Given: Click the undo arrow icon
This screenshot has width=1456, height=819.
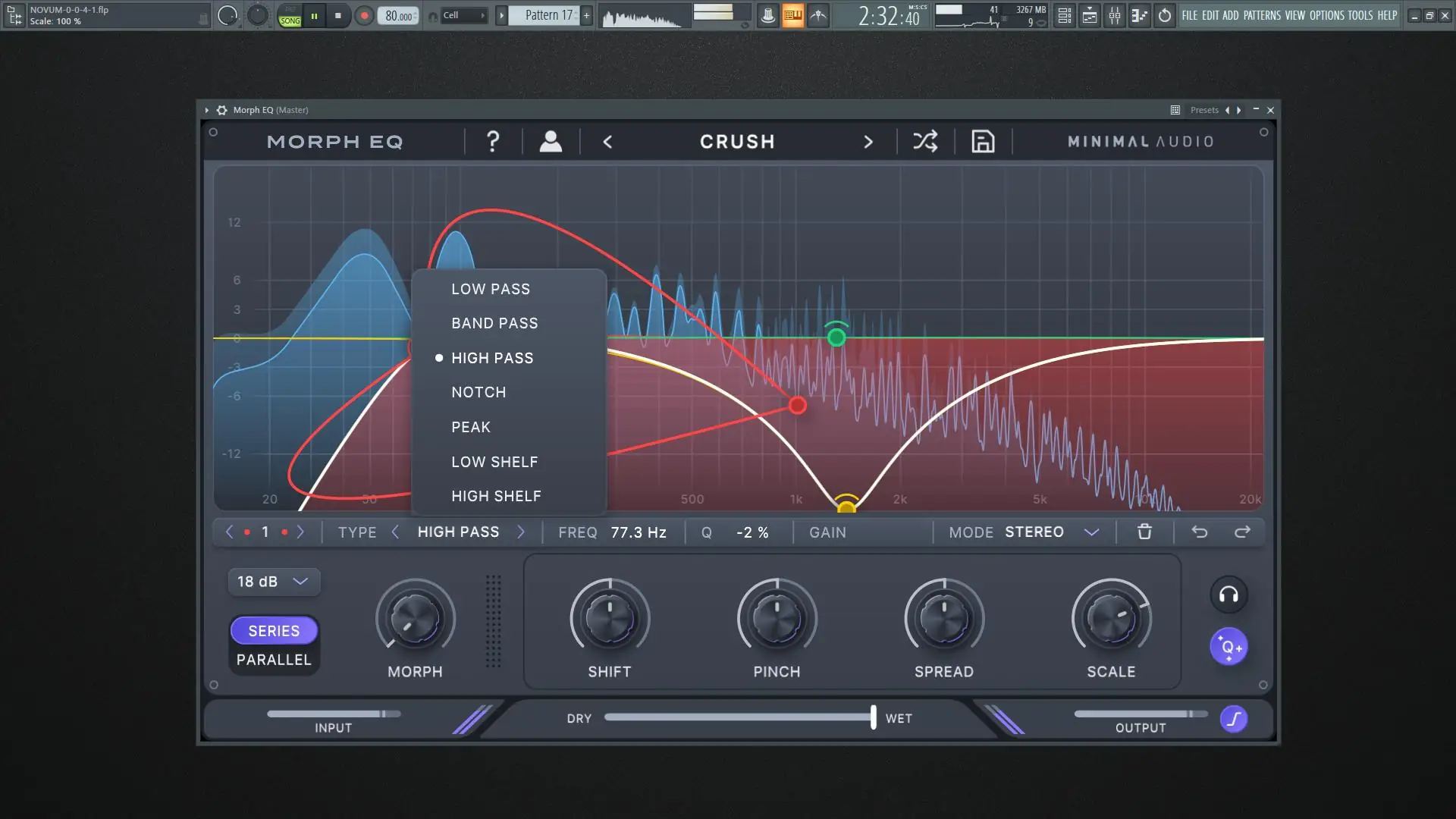Looking at the screenshot, I should (1199, 532).
